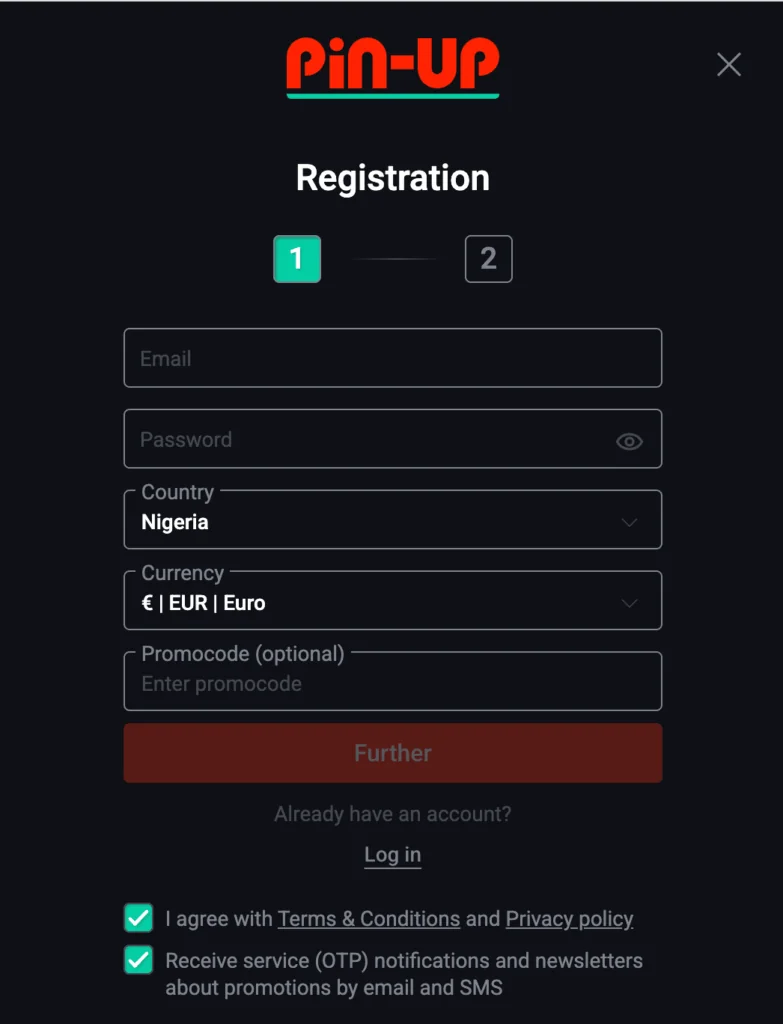Expand the Country chevron arrow
Viewport: 783px width, 1024px height.
[629, 522]
